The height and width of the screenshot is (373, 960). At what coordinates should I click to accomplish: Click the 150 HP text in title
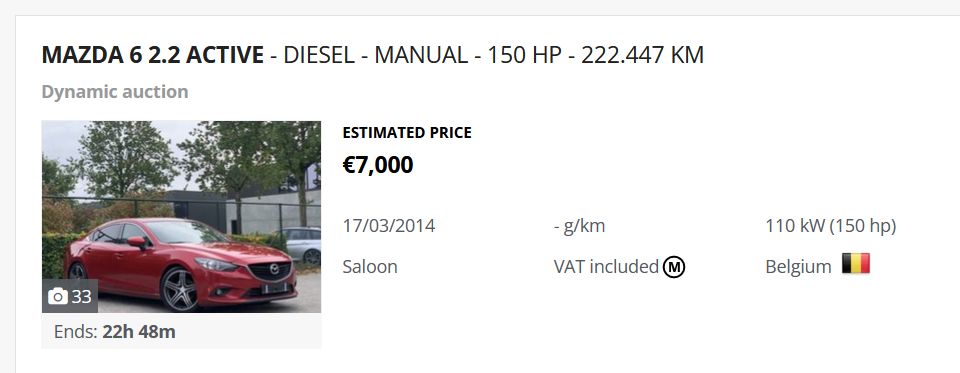point(524,55)
